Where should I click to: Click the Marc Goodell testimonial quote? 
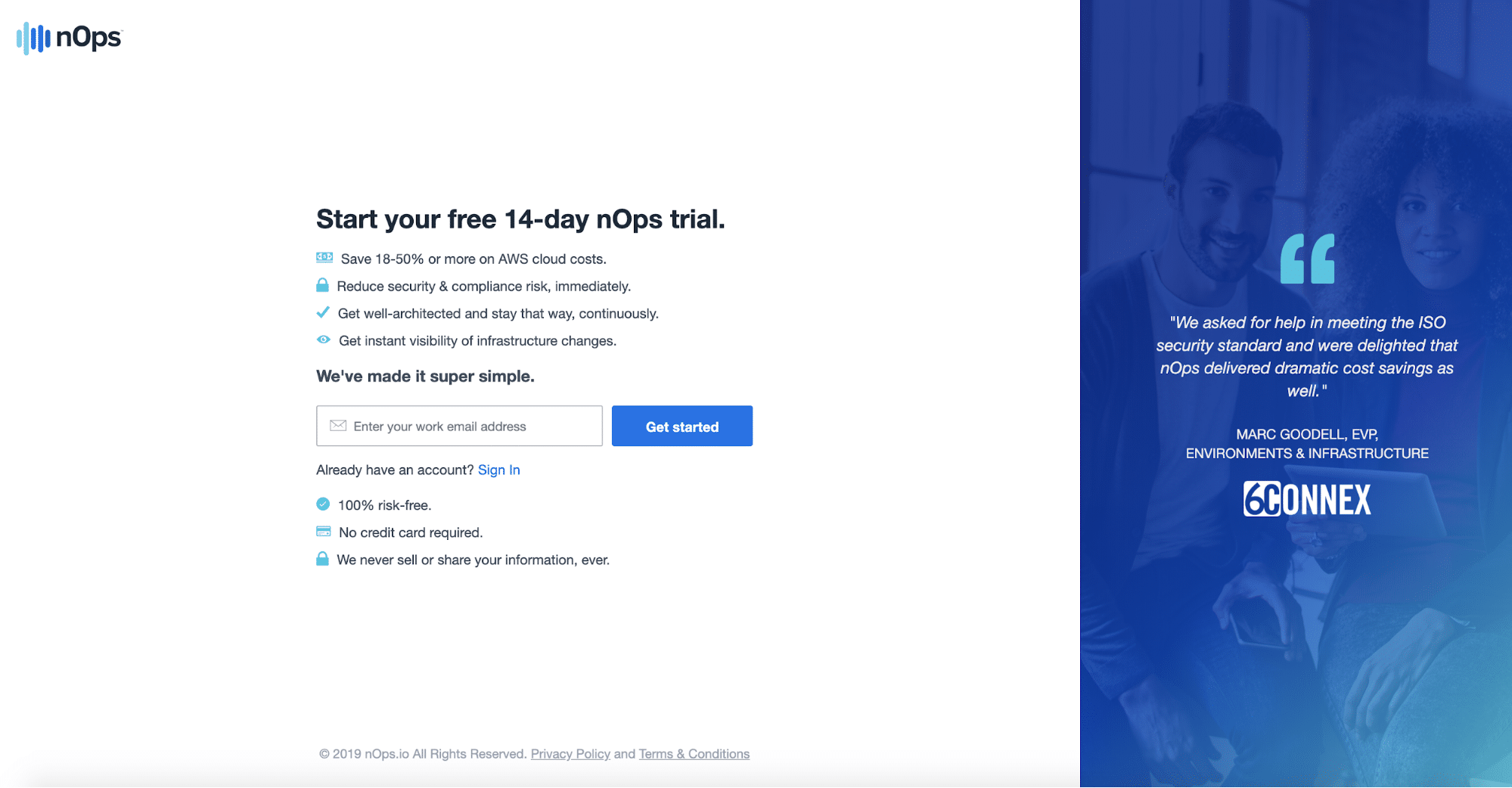(1307, 357)
